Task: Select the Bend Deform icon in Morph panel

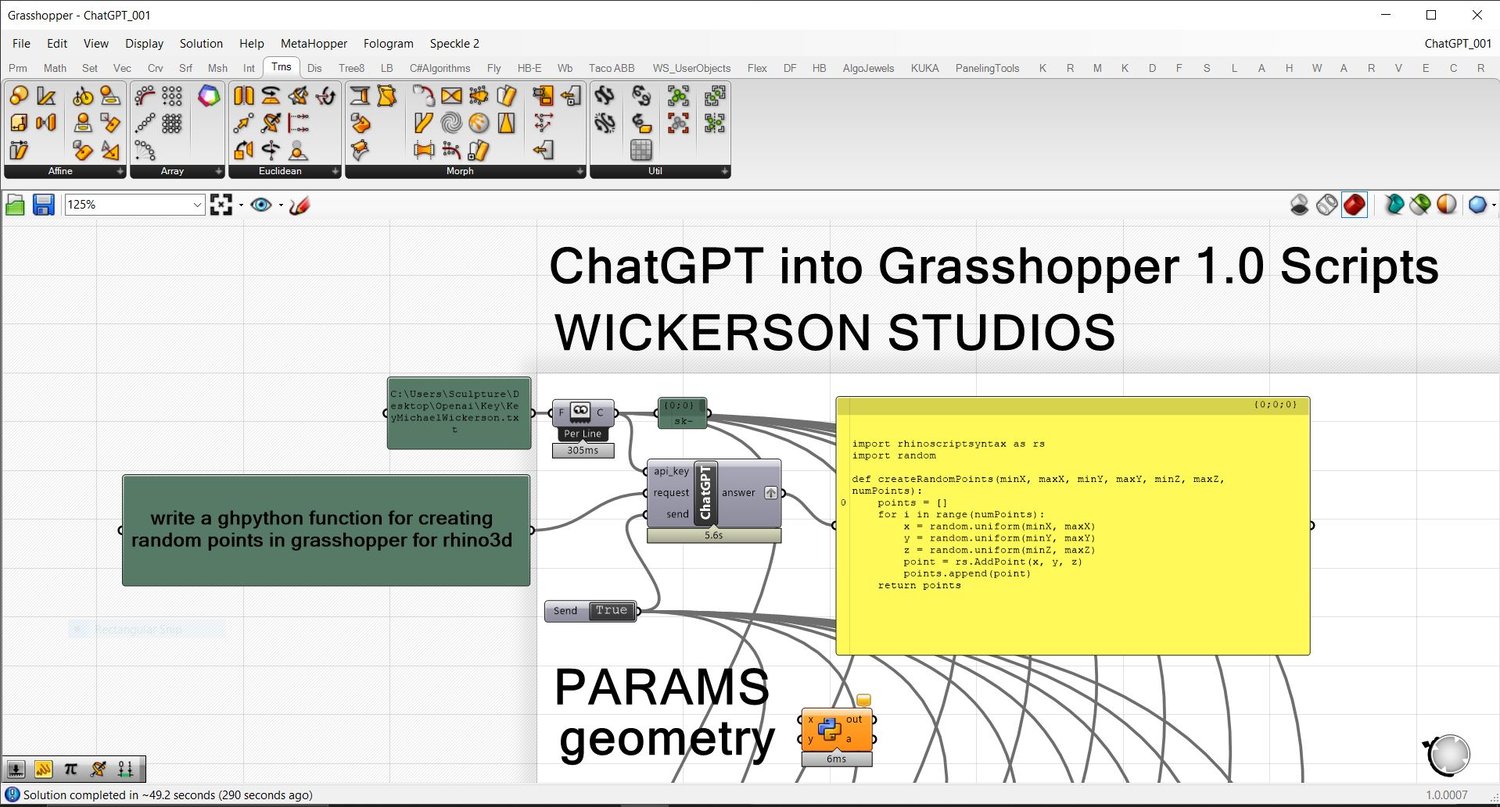Action: [x=424, y=97]
